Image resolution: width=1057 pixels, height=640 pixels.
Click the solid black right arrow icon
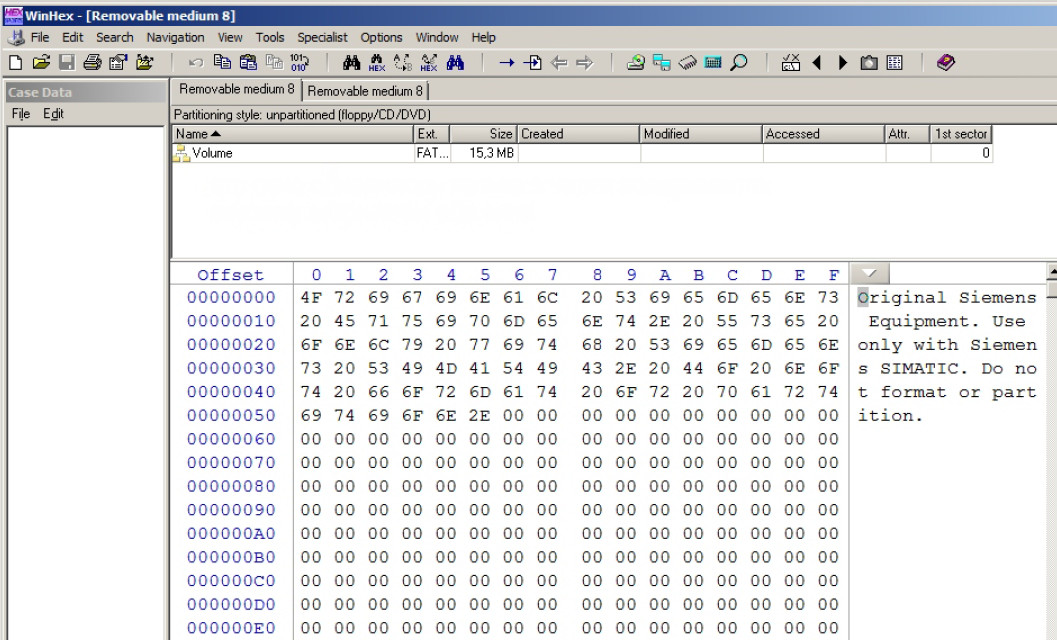(843, 63)
